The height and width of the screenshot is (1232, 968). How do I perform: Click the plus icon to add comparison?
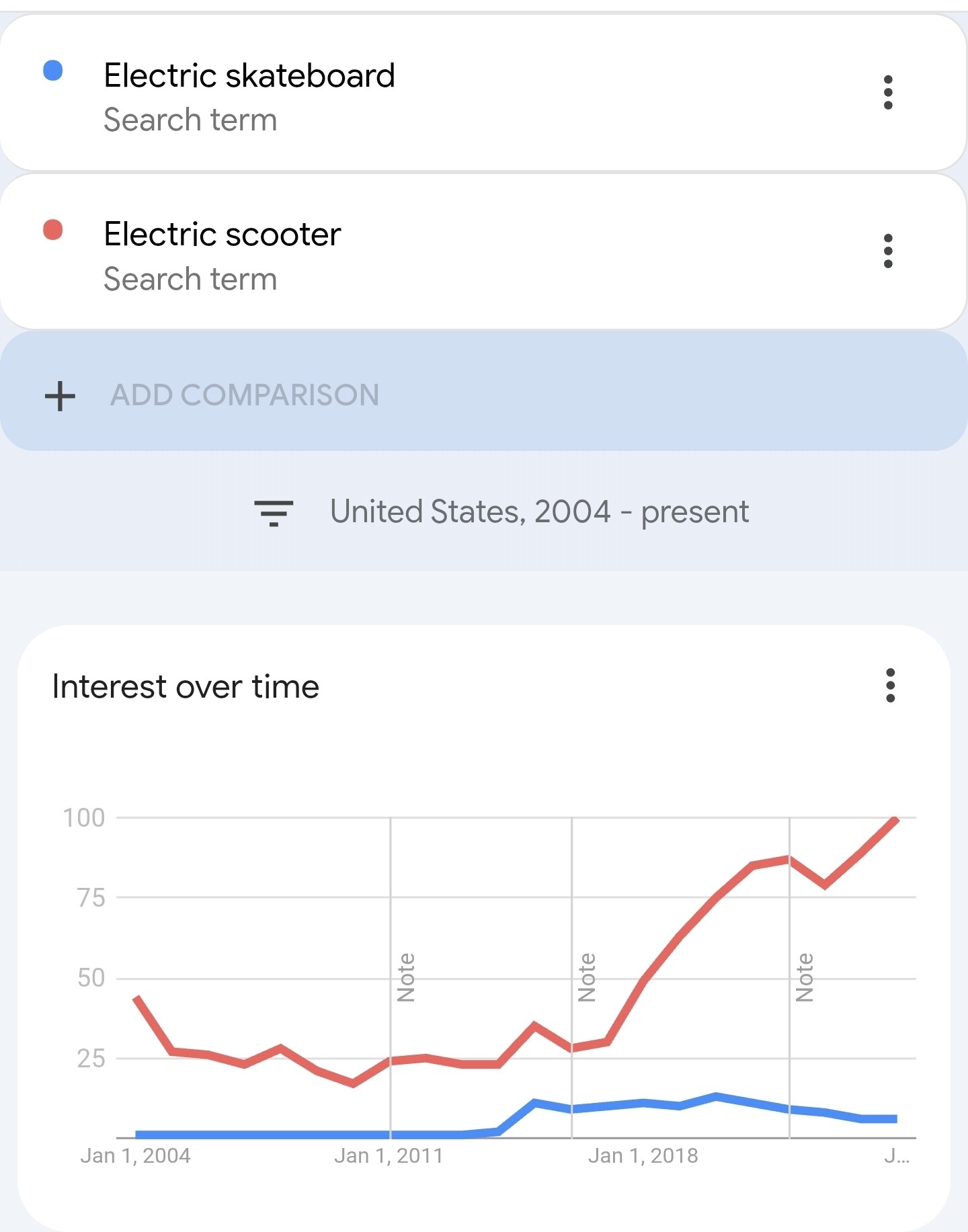[x=60, y=395]
